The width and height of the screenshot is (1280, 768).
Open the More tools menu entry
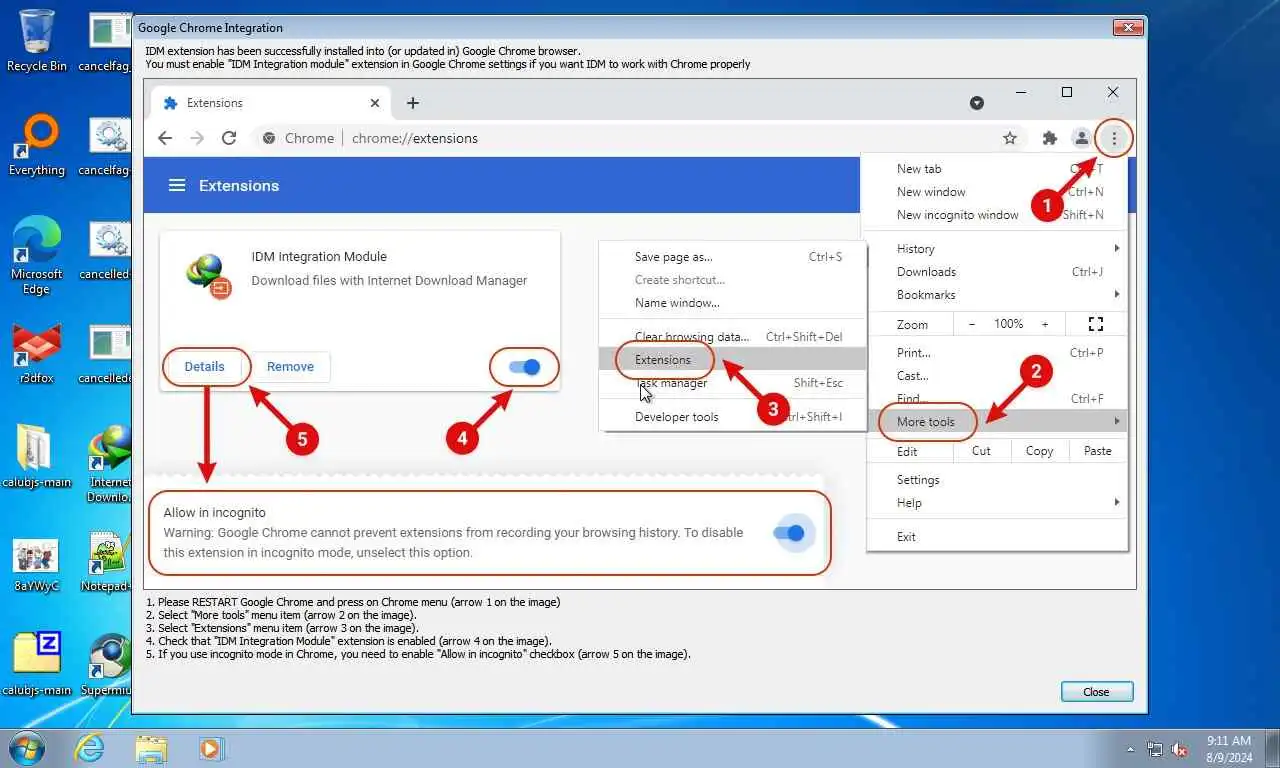(926, 421)
